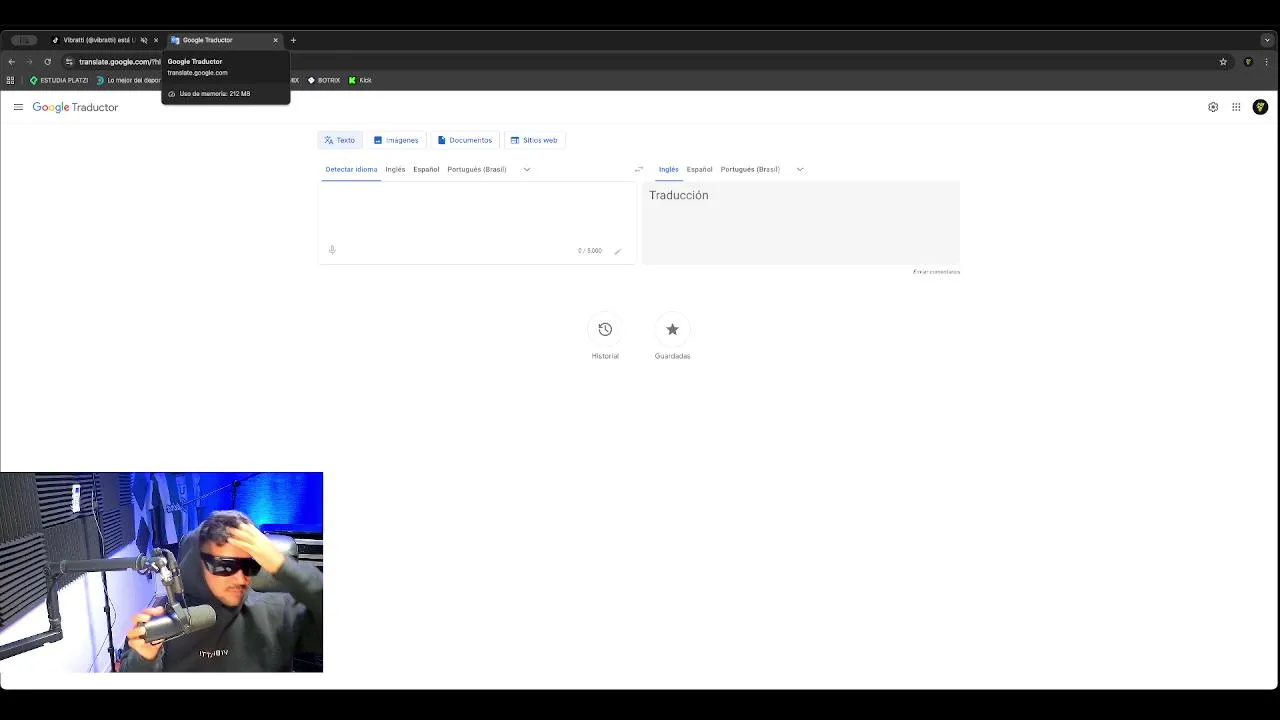
Task: Click the translate.google.com address bar
Action: pos(640,62)
